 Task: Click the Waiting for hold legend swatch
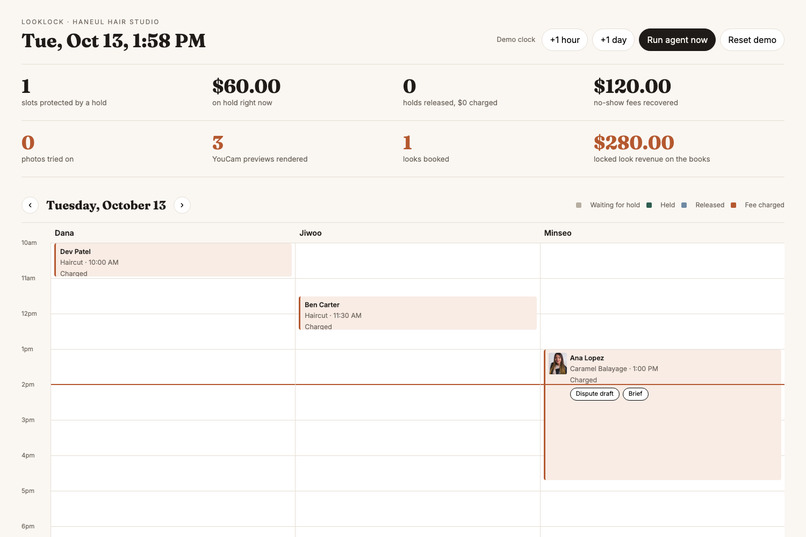click(579, 205)
